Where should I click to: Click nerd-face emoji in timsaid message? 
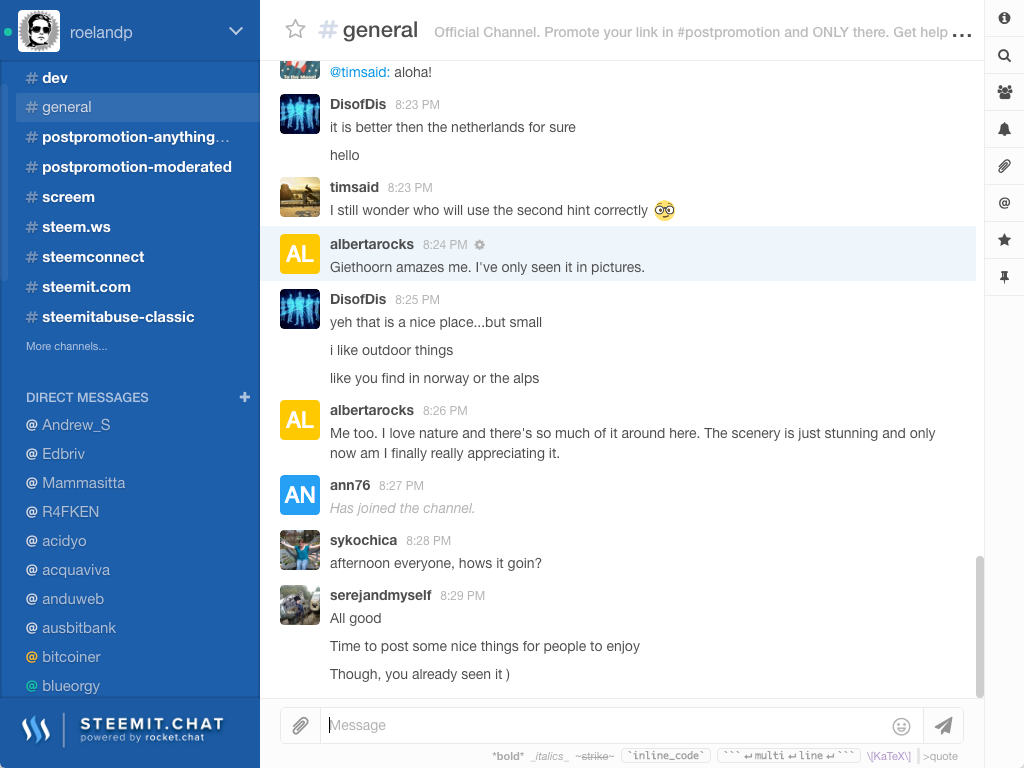point(664,210)
